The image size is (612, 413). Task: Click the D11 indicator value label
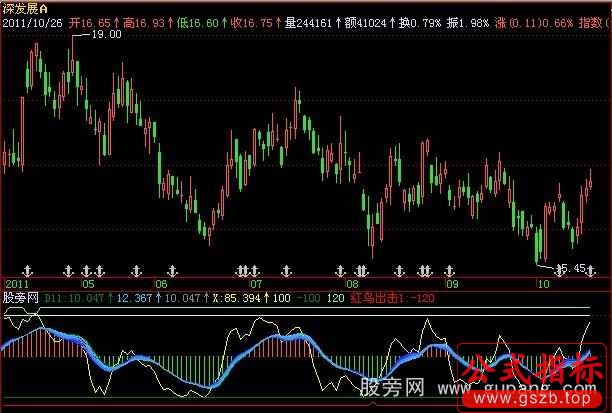(x=73, y=297)
